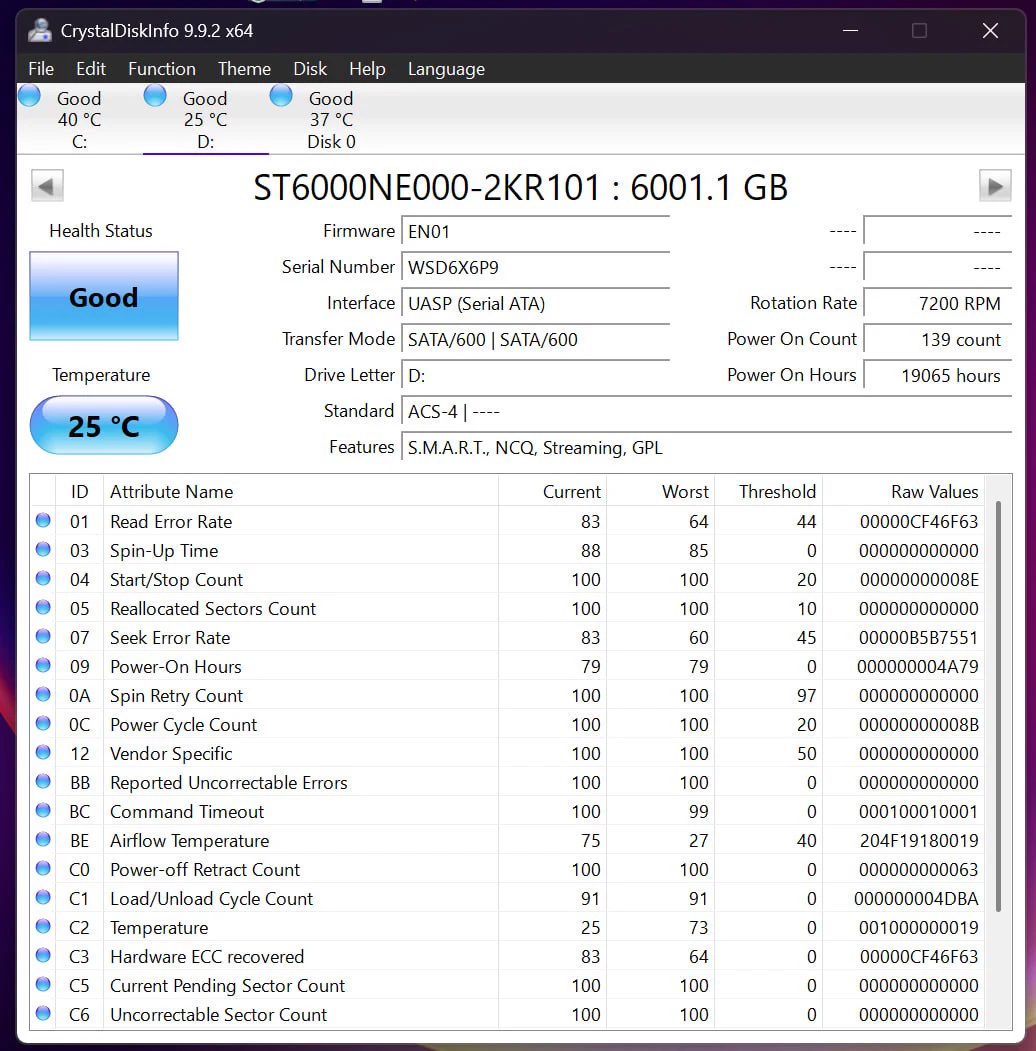Select the Load/Unload Cycle Count attribute name
1036x1051 pixels.
click(x=211, y=899)
